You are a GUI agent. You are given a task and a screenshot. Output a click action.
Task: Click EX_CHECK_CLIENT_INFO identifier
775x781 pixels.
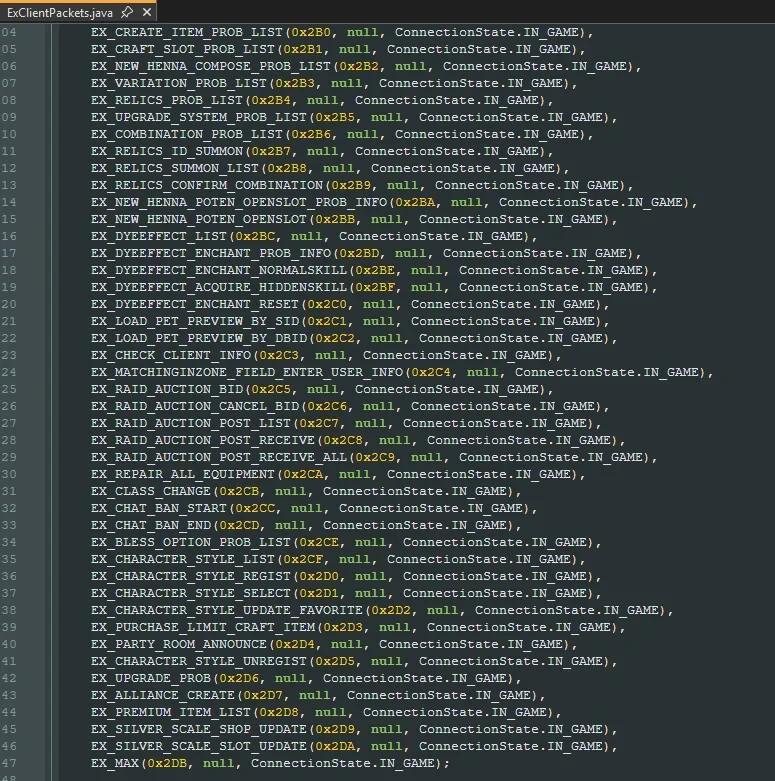pos(171,355)
